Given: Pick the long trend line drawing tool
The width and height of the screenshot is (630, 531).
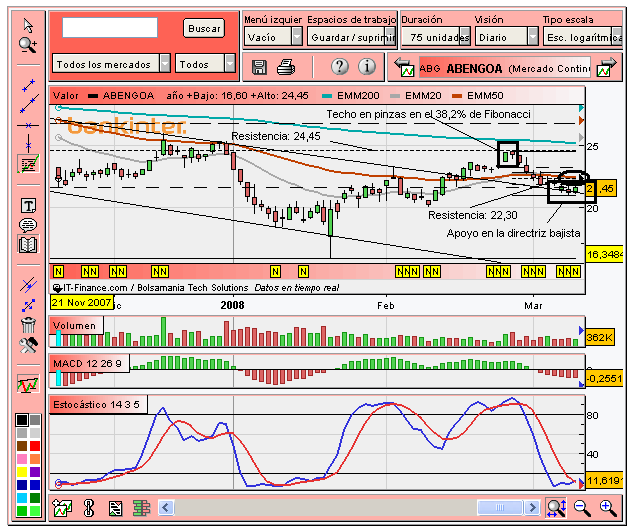Looking at the screenshot, I should click(x=29, y=104).
